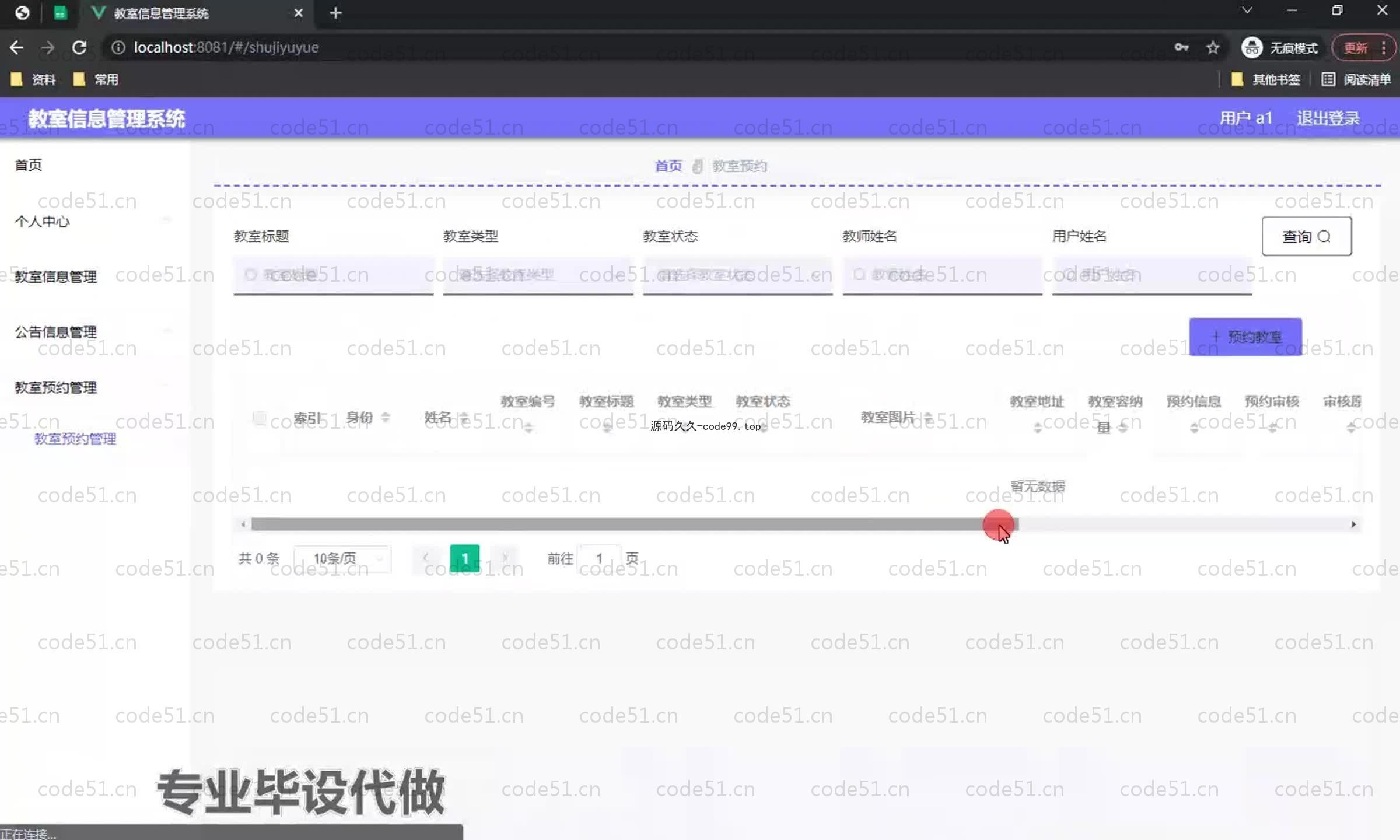Sort the table by 教室地址 column
This screenshot has width=1400, height=840.
(1038, 428)
